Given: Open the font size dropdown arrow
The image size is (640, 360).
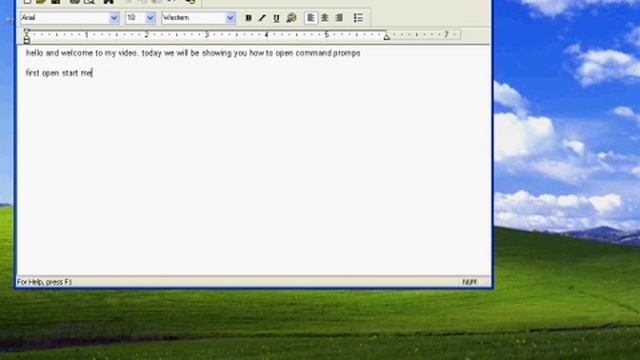Looking at the screenshot, I should click(150, 18).
